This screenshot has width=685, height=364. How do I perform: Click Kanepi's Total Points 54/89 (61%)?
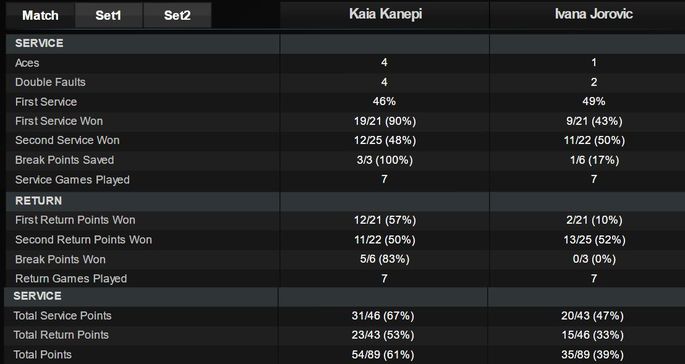click(383, 355)
